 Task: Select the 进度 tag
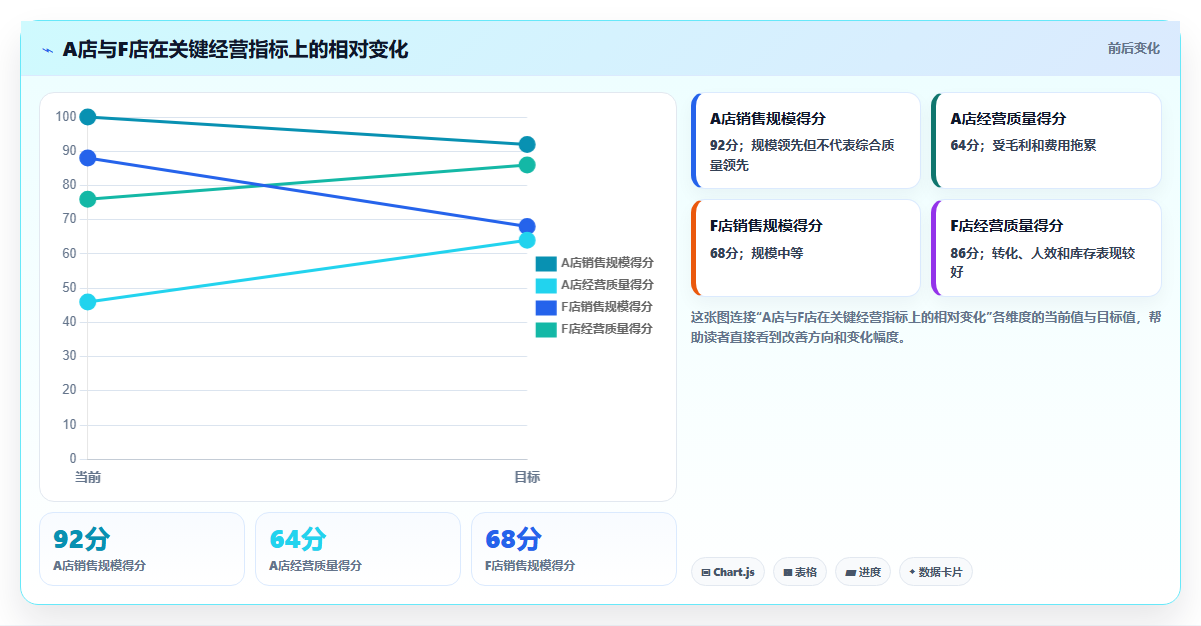coord(863,572)
